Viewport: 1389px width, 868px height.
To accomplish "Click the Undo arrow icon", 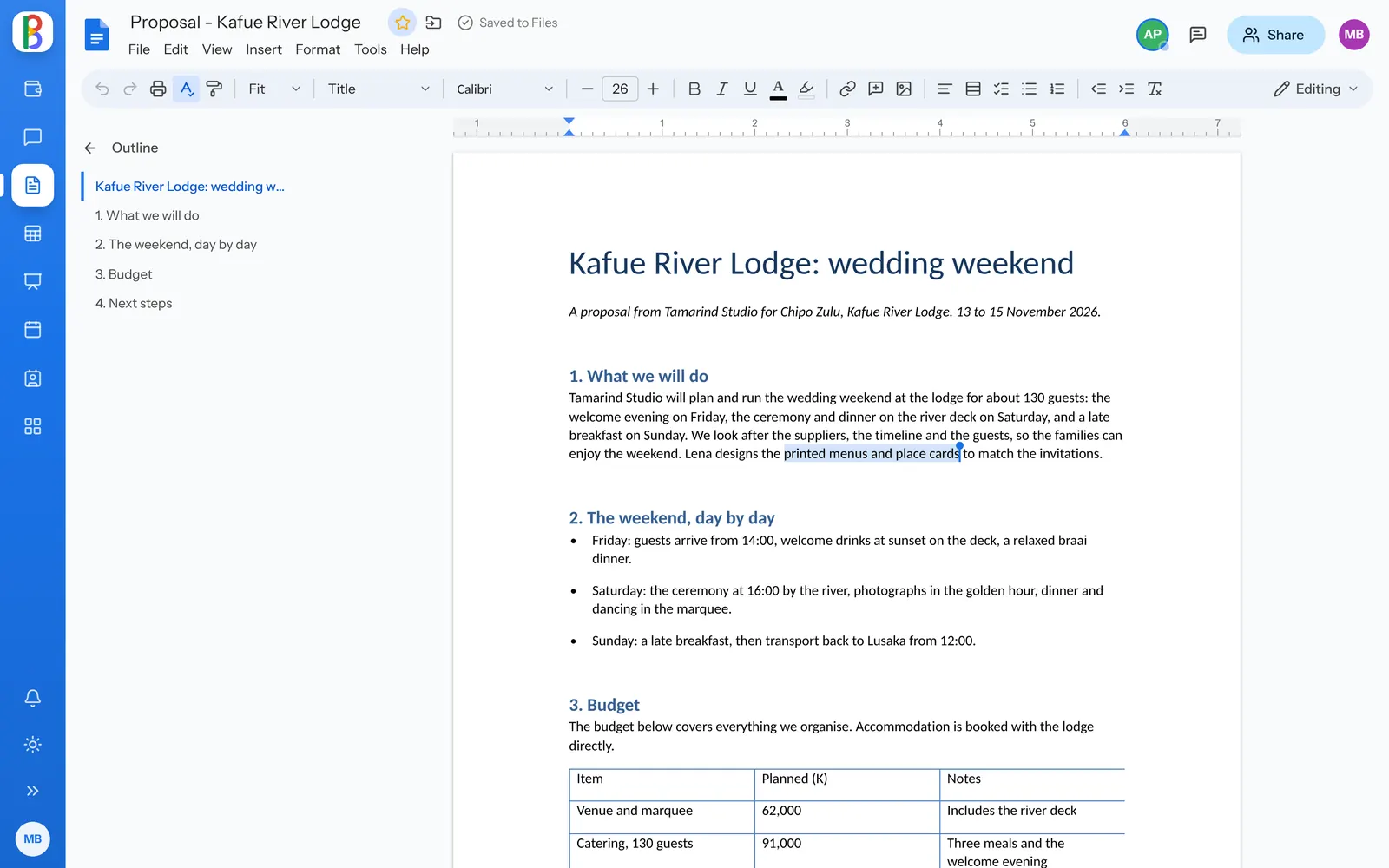I will (102, 89).
